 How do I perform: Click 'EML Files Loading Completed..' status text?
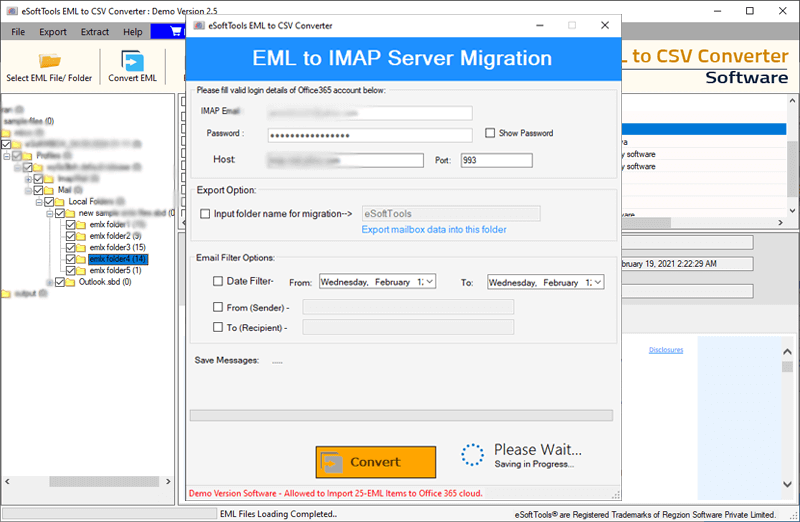279,514
